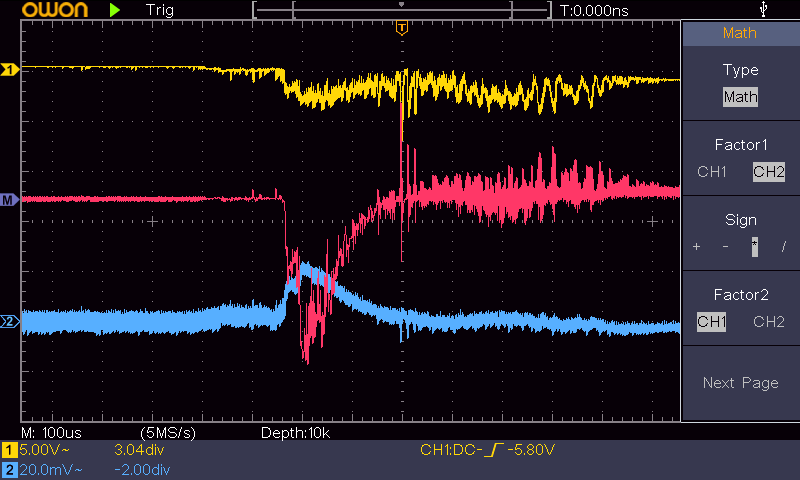800x480 pixels.
Task: Select the blue channel 2 zero-level marker
Action: pyautogui.click(x=10, y=322)
